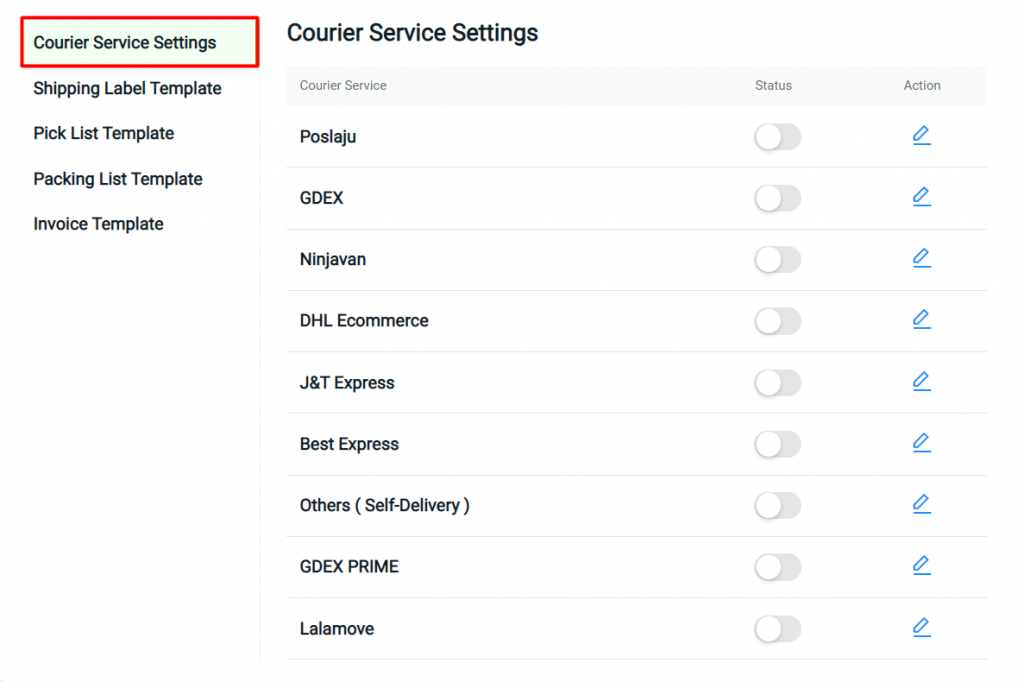Click the Best Express row label

(x=349, y=444)
